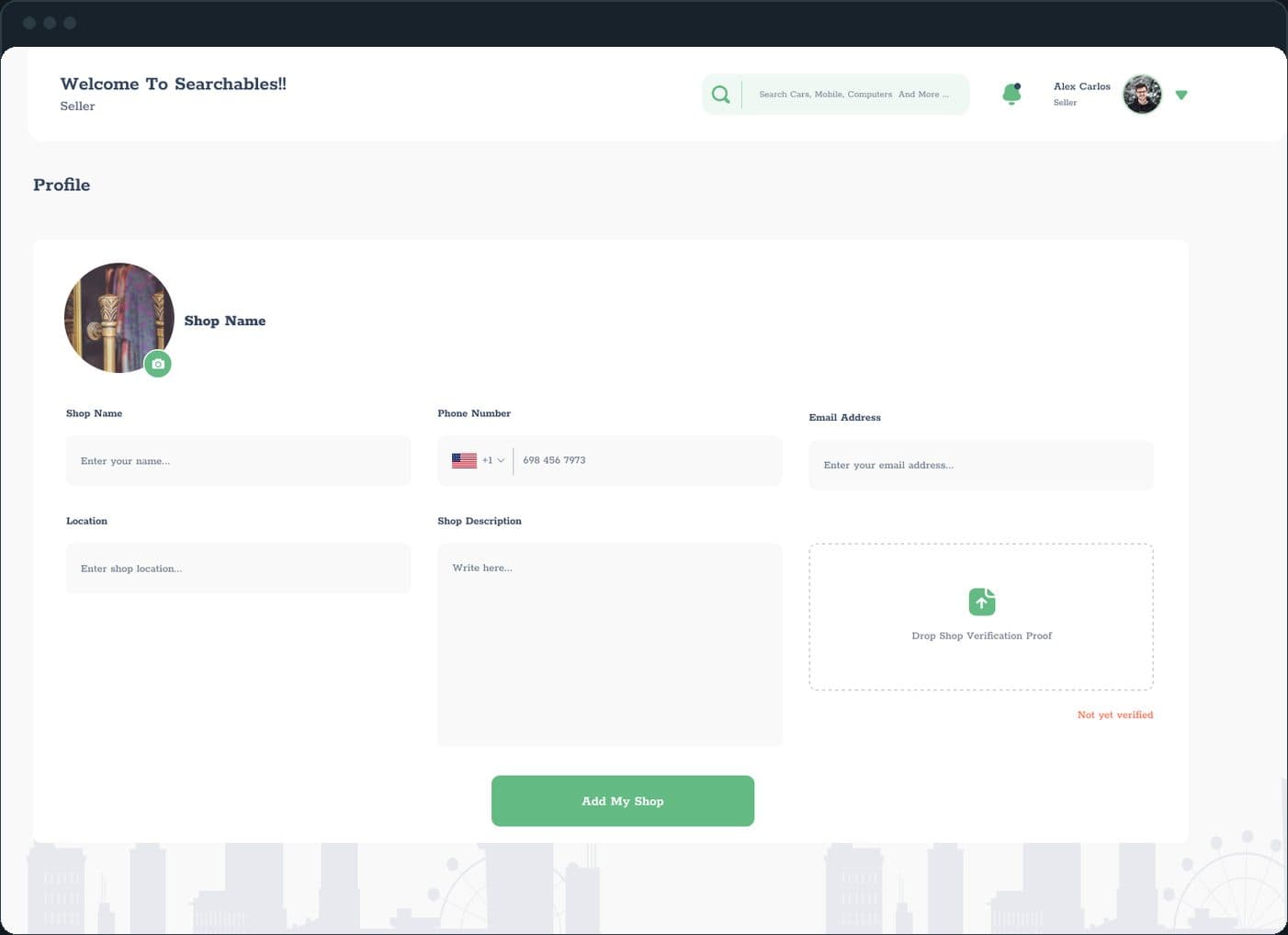The image size is (1288, 935).
Task: Open the +1 country code dropdown
Action: (x=493, y=460)
